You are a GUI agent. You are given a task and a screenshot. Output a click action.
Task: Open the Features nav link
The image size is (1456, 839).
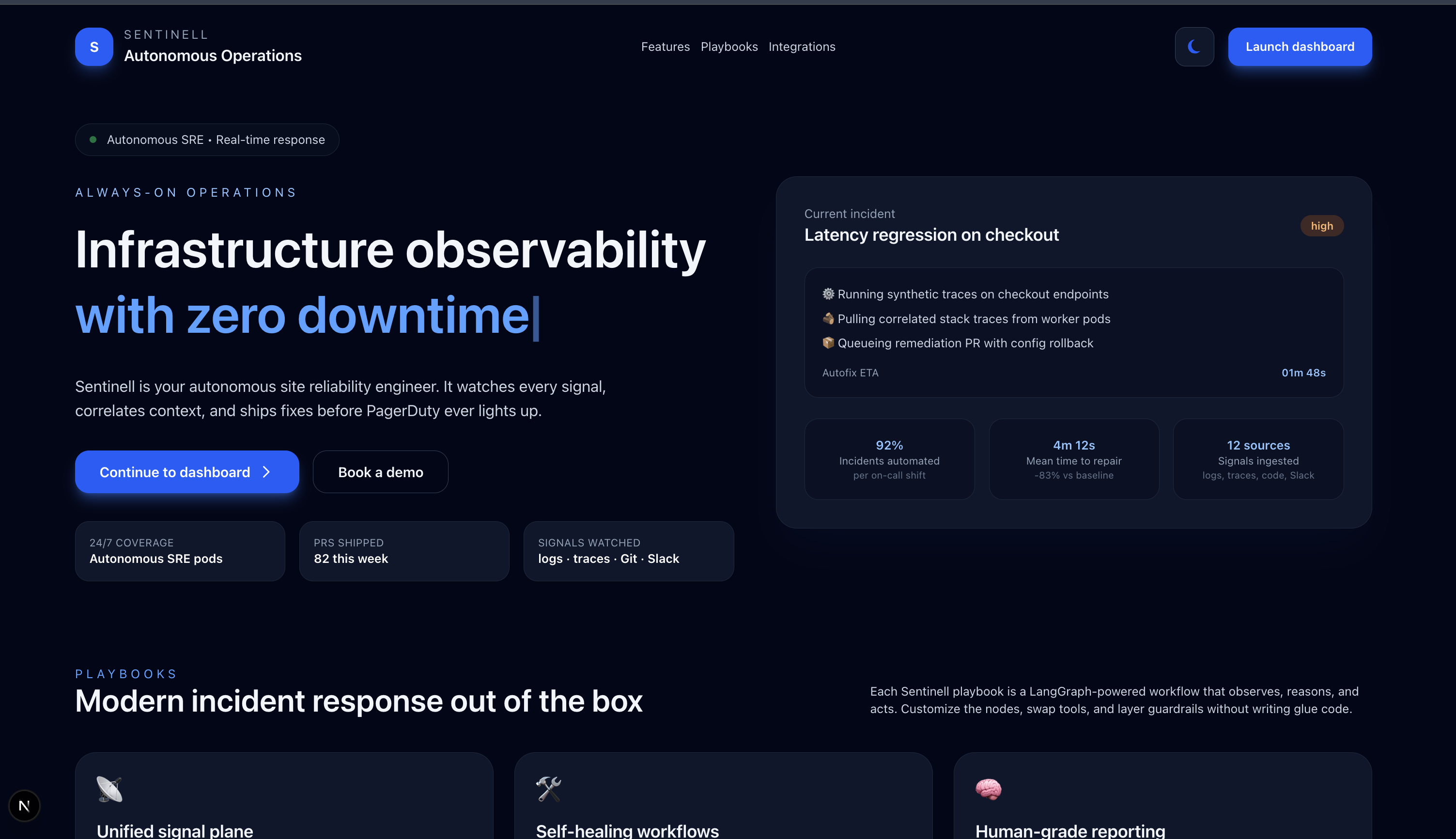point(665,47)
